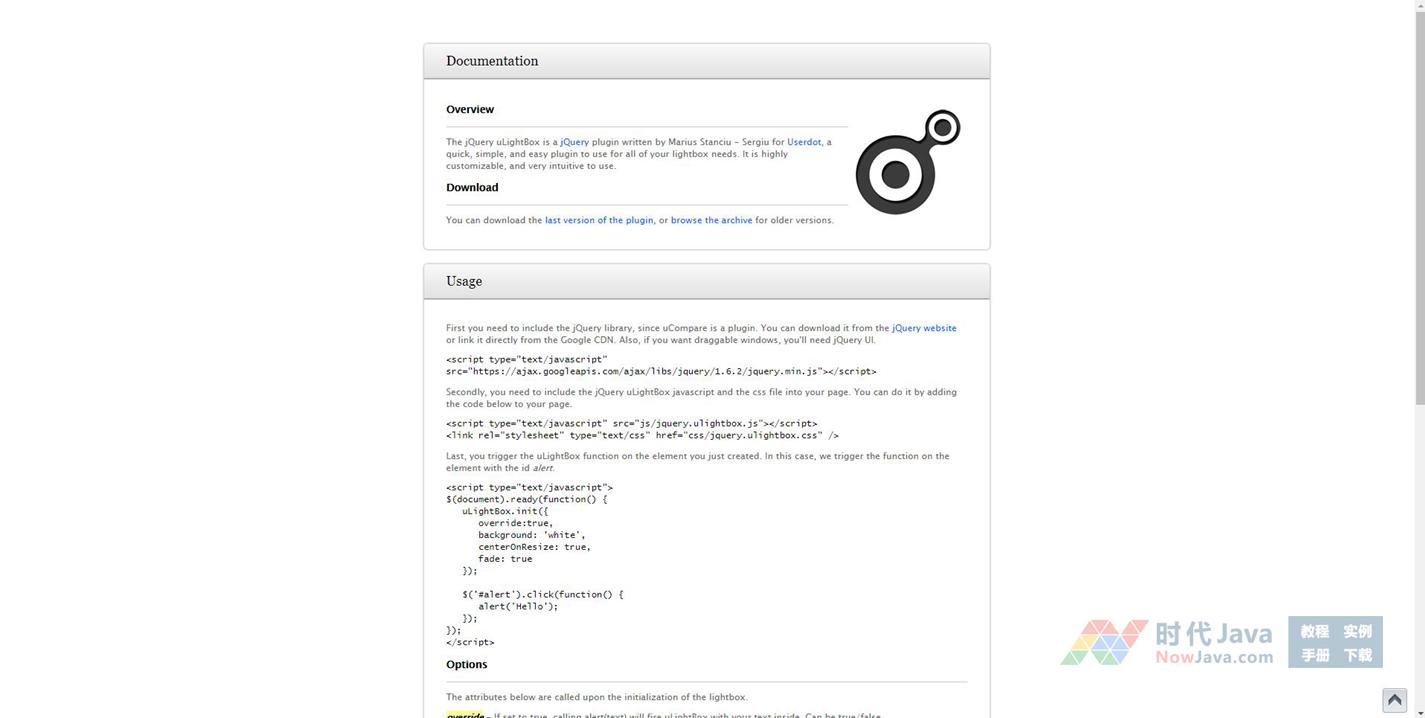Click the 时代Java NowJava.com watermark text
Image resolution: width=1425 pixels, height=718 pixels.
coord(1214,643)
